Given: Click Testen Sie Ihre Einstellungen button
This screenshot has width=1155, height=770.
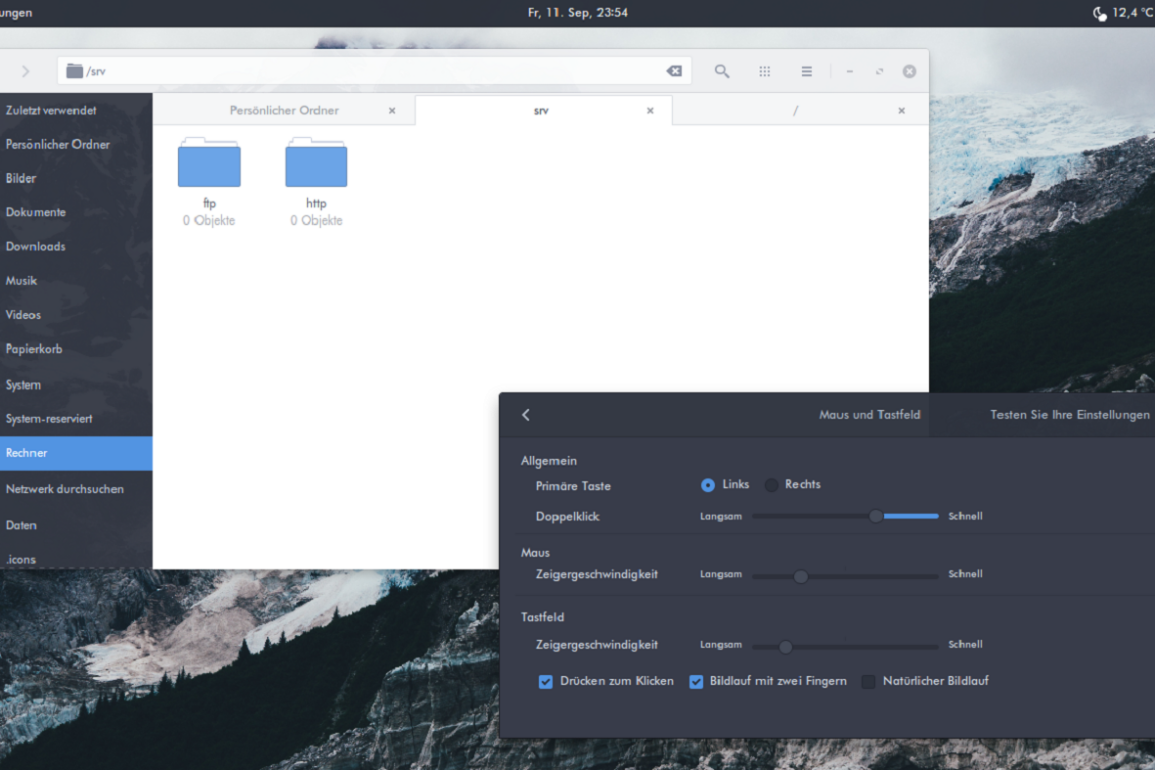Looking at the screenshot, I should pyautogui.click(x=1069, y=414).
